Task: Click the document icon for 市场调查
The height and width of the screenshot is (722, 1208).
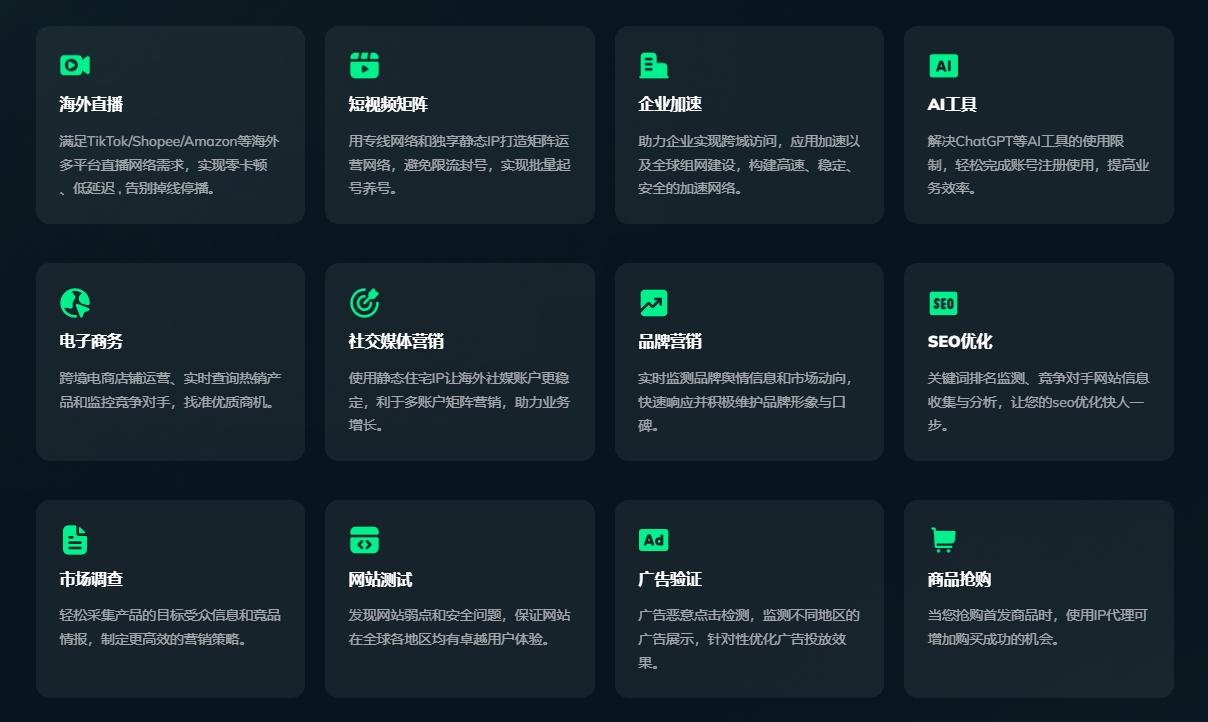Action: point(74,539)
